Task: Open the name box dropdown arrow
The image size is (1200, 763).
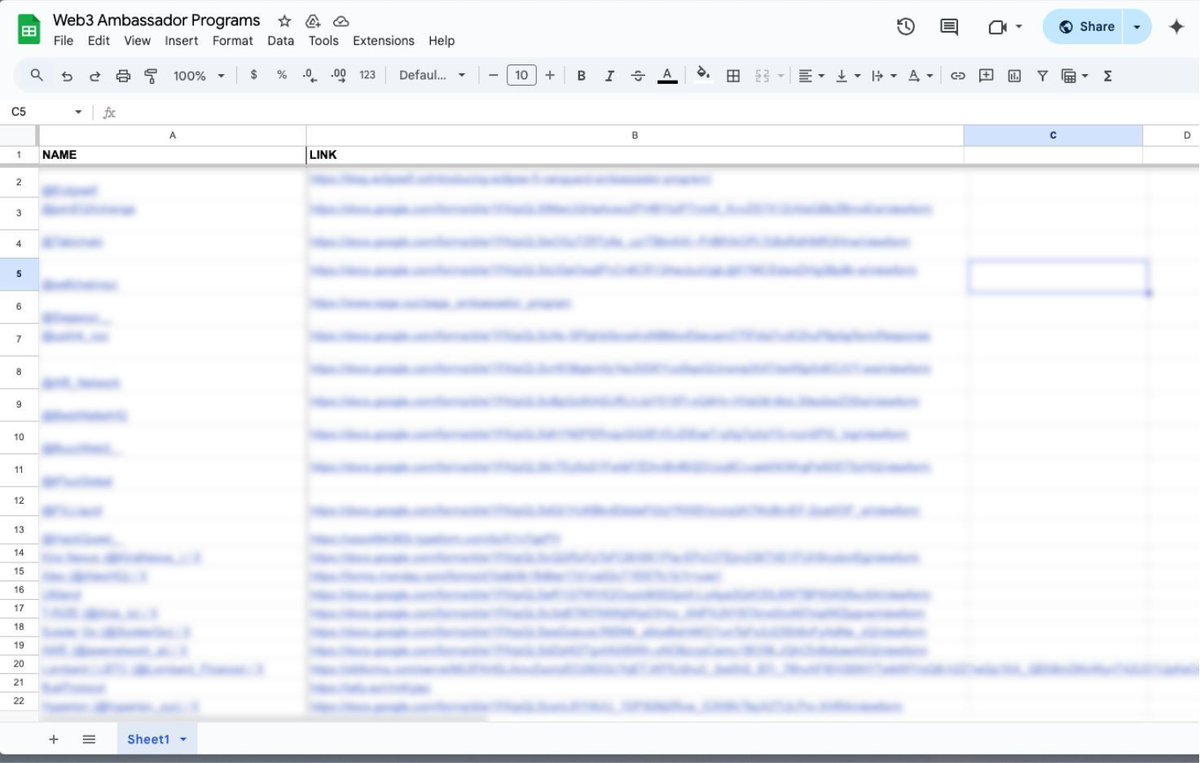Action: tap(78, 112)
